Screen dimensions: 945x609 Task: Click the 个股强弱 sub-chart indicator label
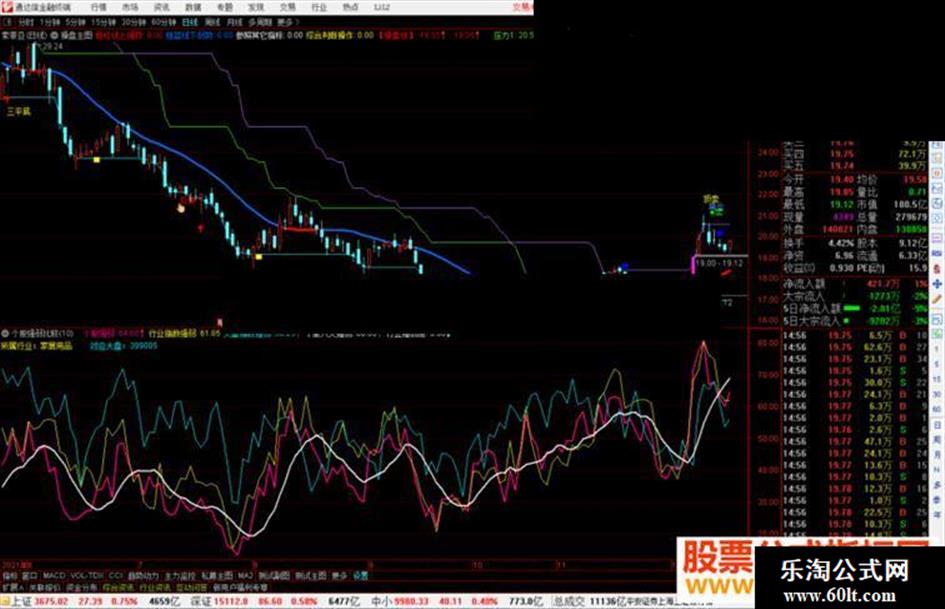(x=42, y=333)
